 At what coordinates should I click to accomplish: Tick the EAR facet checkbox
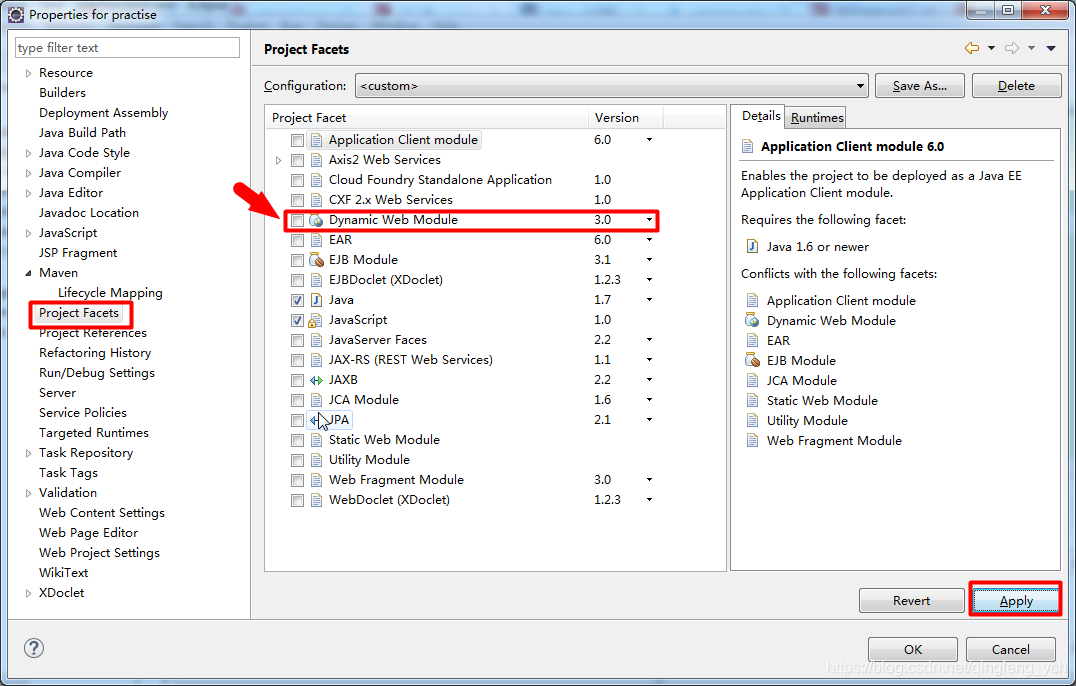pyautogui.click(x=297, y=240)
